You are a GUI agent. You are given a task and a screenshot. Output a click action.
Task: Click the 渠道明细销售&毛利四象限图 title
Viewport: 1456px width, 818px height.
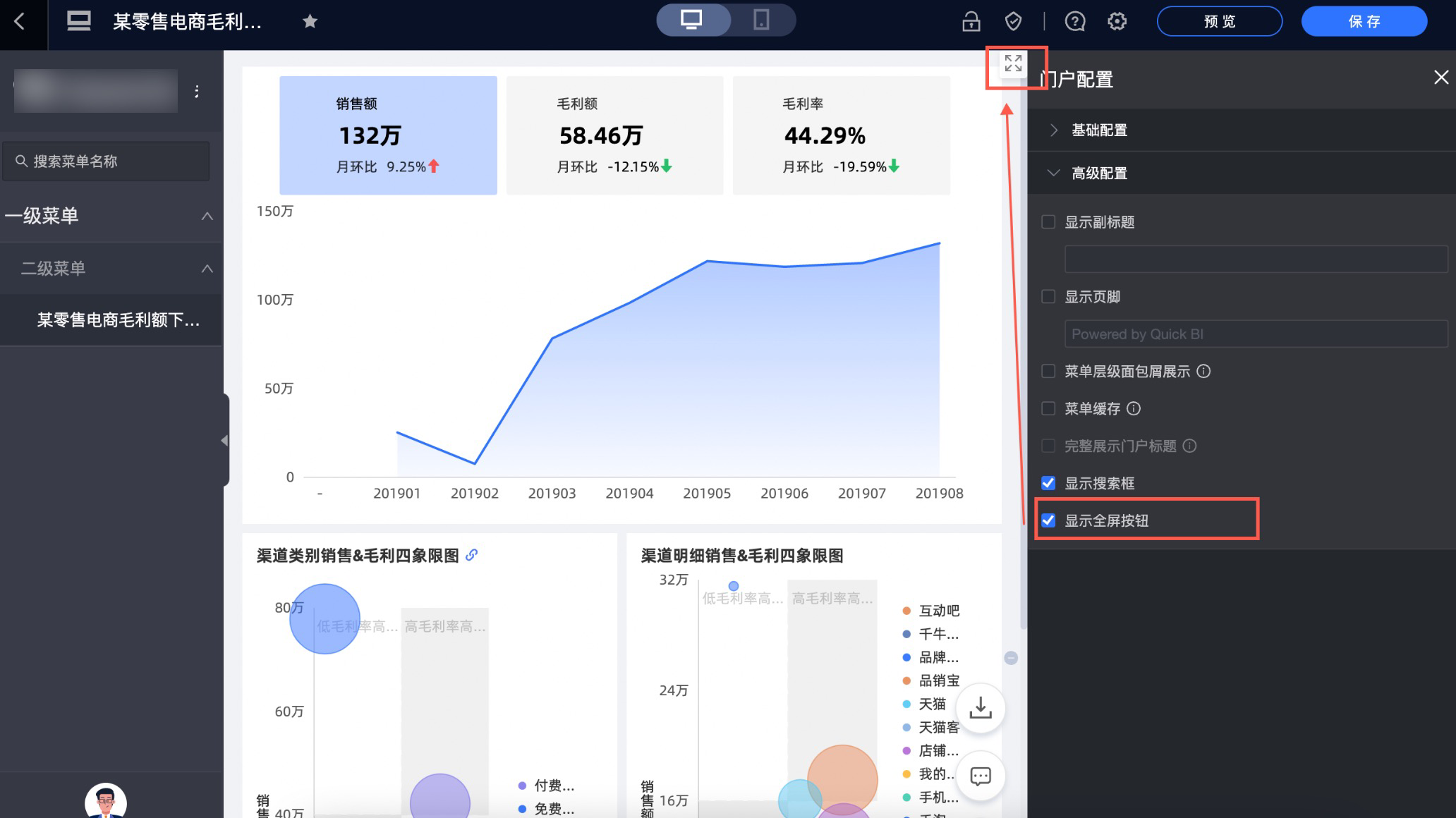(x=741, y=556)
